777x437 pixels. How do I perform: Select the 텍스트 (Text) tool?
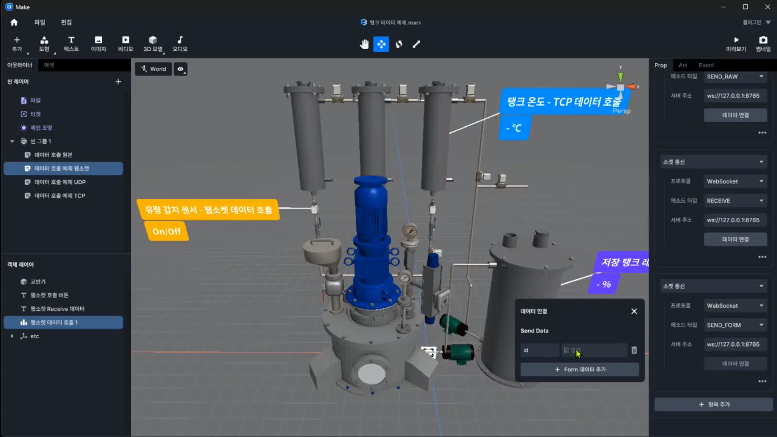(71, 43)
